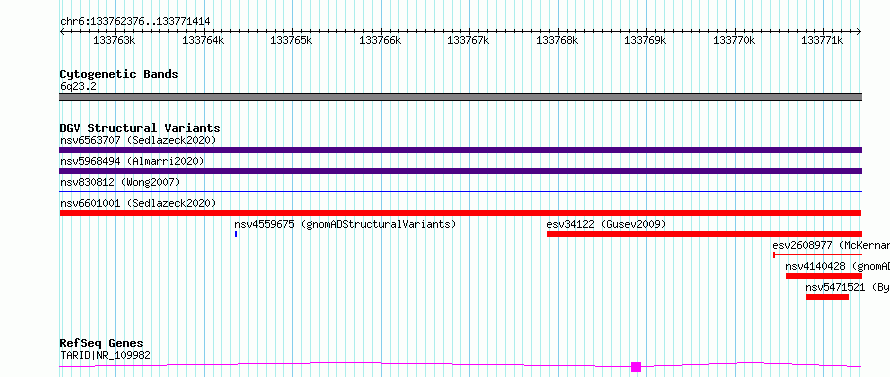Click the red bar below nsv6601001
This screenshot has height=377, width=890.
tap(460, 213)
